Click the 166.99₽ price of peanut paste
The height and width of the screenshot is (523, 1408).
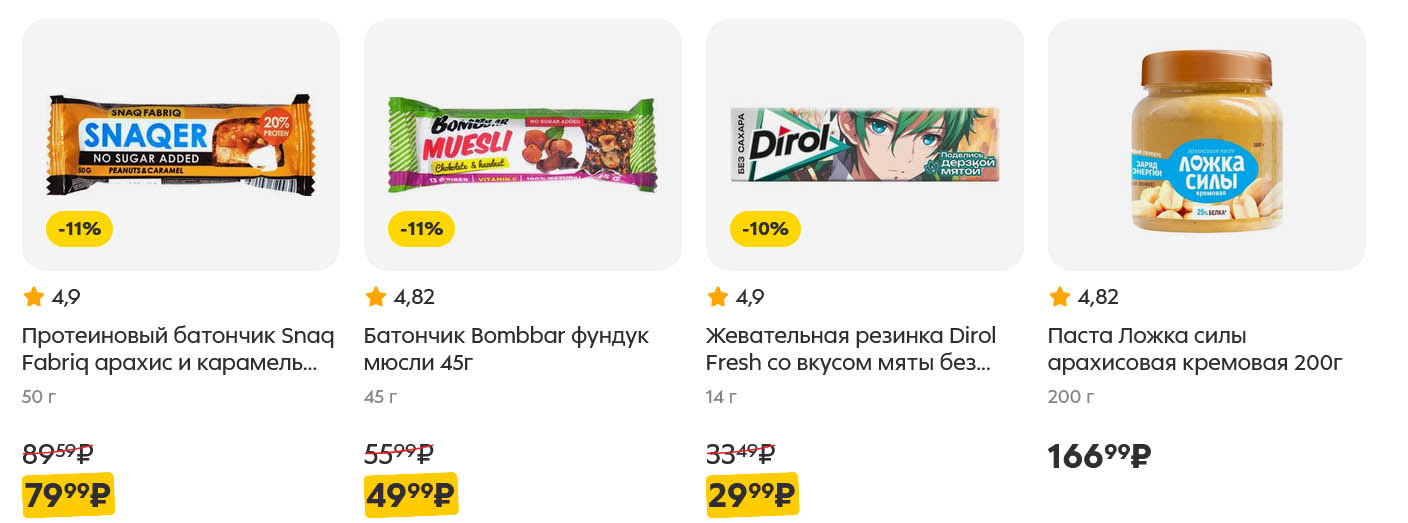coord(1099,456)
